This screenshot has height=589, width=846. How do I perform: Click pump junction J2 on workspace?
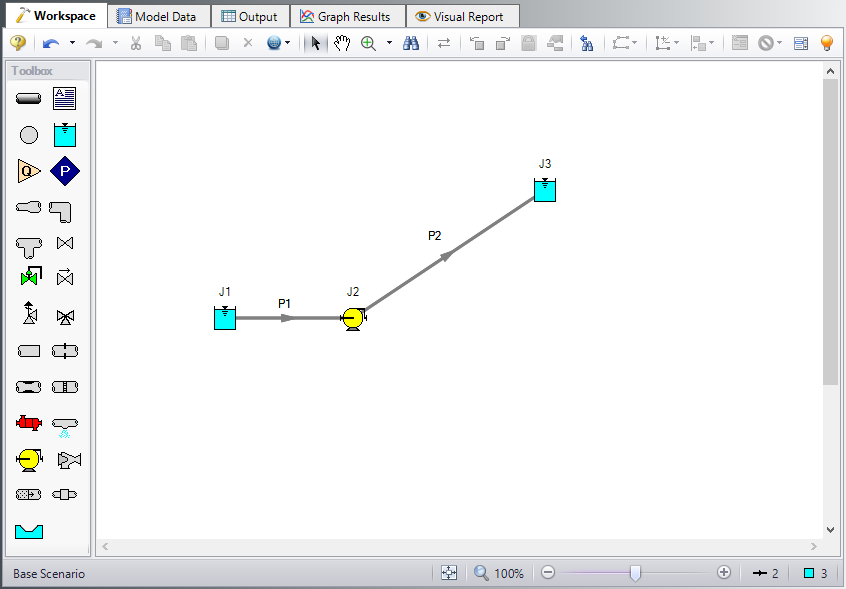(352, 319)
